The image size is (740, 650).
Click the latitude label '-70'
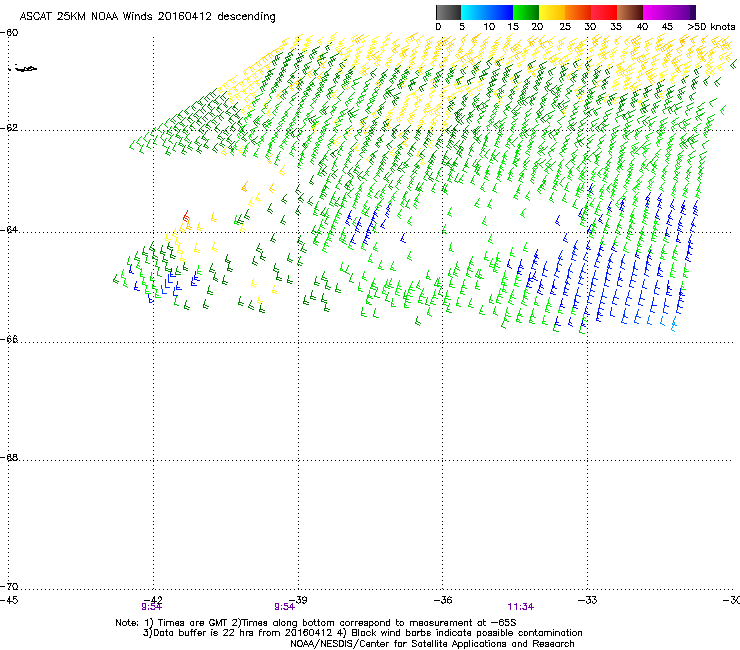click(x=9, y=586)
